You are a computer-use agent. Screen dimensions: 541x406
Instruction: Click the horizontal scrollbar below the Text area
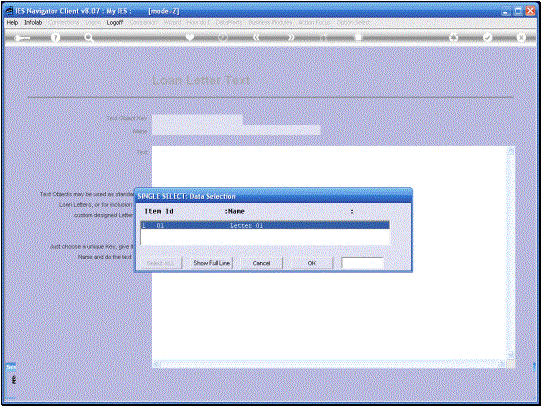(x=329, y=364)
